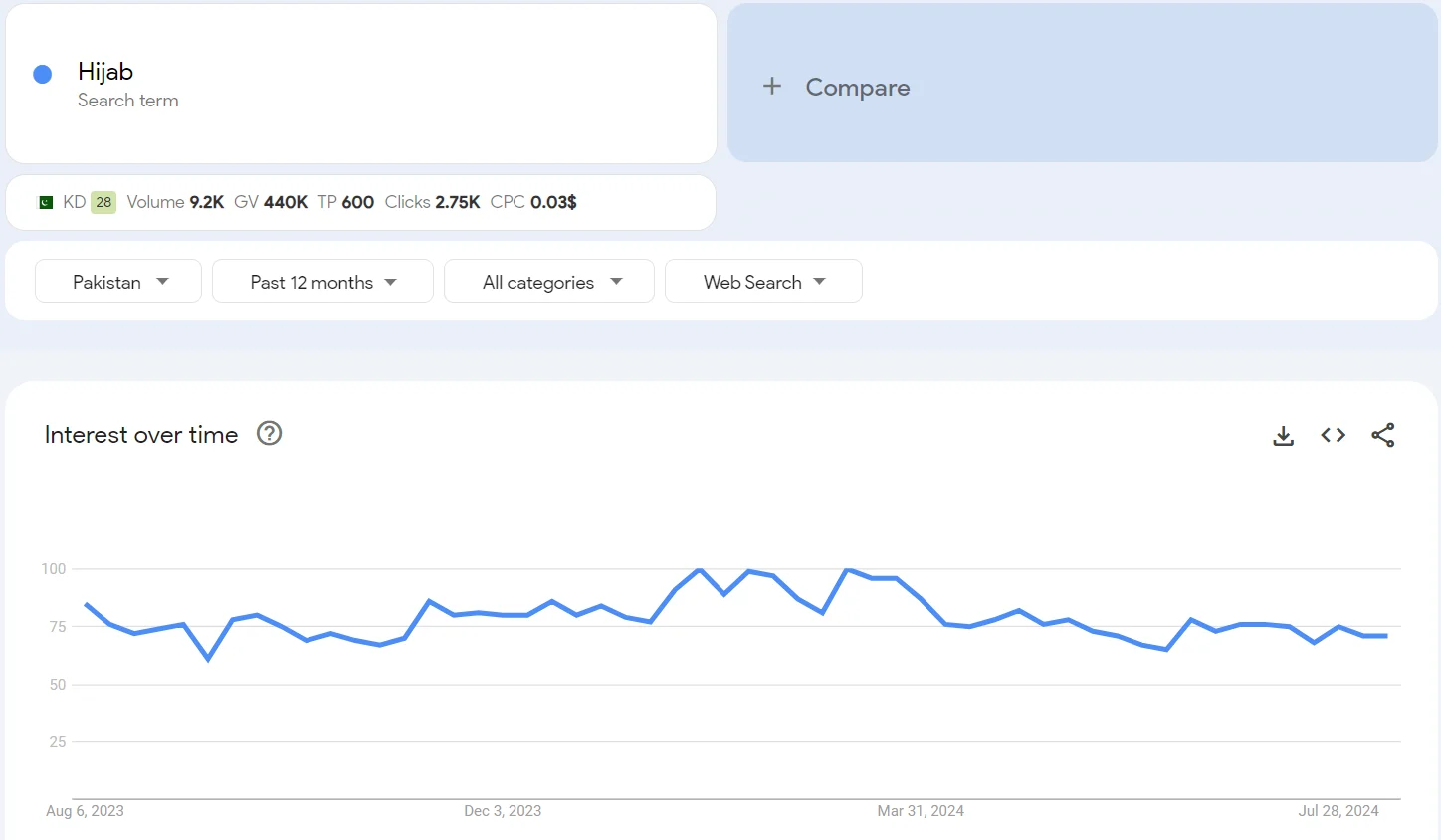This screenshot has height=840, width=1441.
Task: Open the Past 12 months time range dropdown
Action: click(322, 281)
